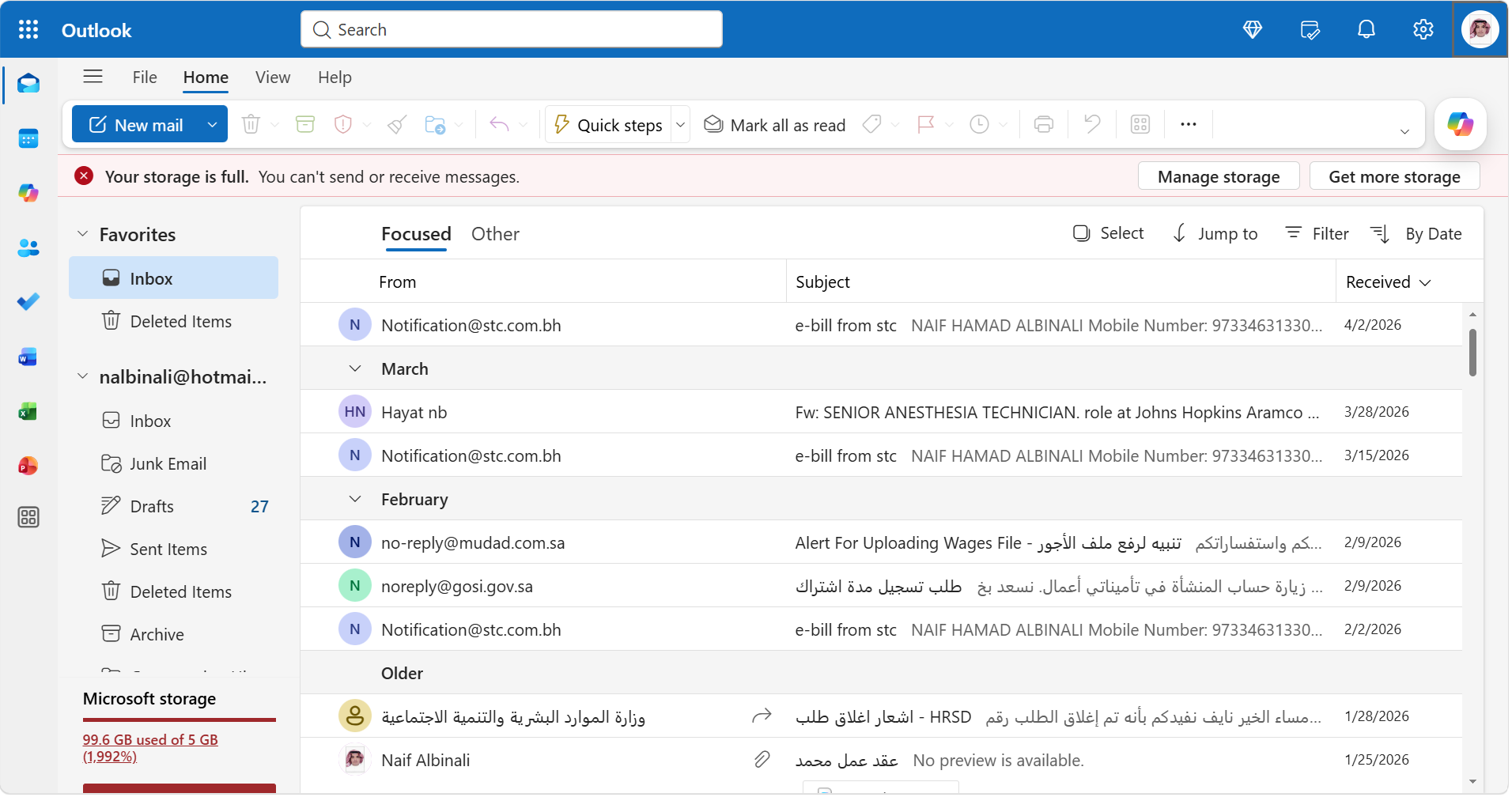Collapse the March group
This screenshot has width=1512, height=797.
click(x=355, y=368)
